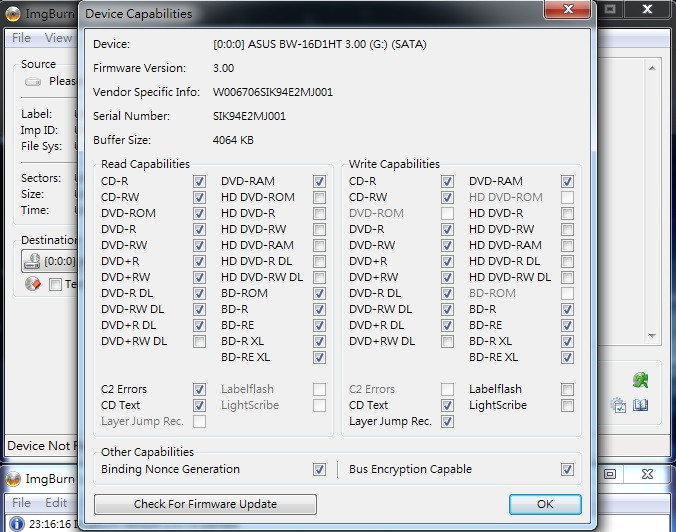Click the green running figure icon
Screen dimensions: 676x532
(x=640, y=380)
